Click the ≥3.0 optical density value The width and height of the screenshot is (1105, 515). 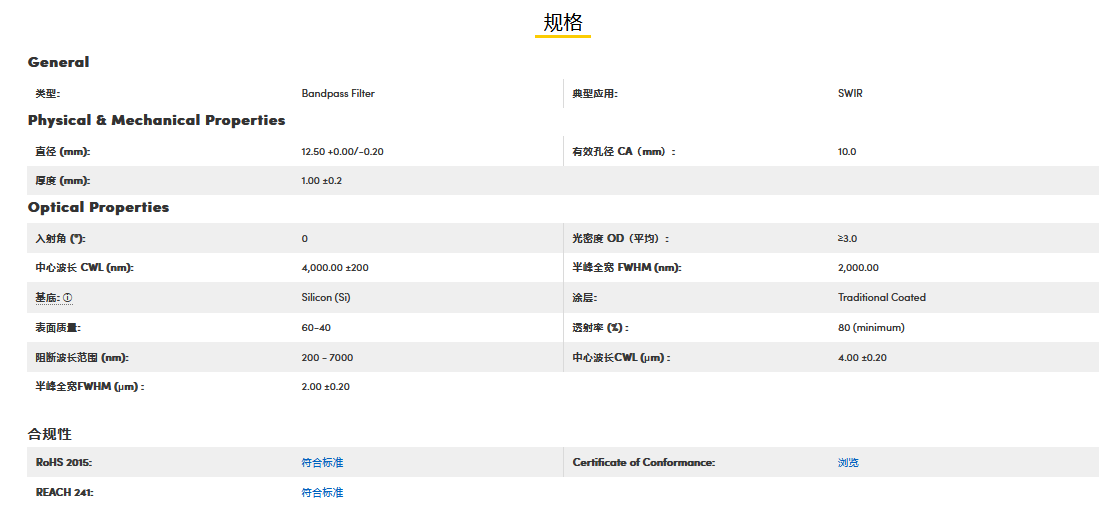coord(847,238)
